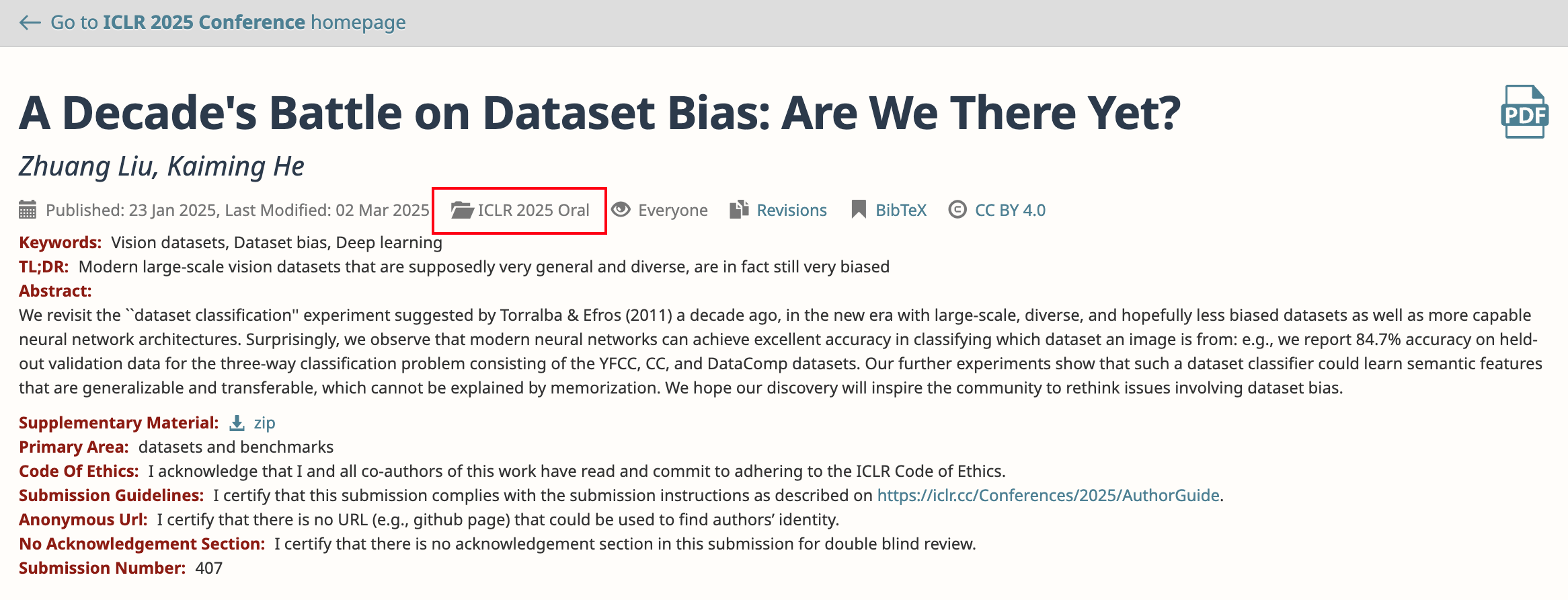This screenshot has height=600, width=1568.
Task: Click the authors line Zhuang Liu, Kaiming He
Action: [x=161, y=166]
